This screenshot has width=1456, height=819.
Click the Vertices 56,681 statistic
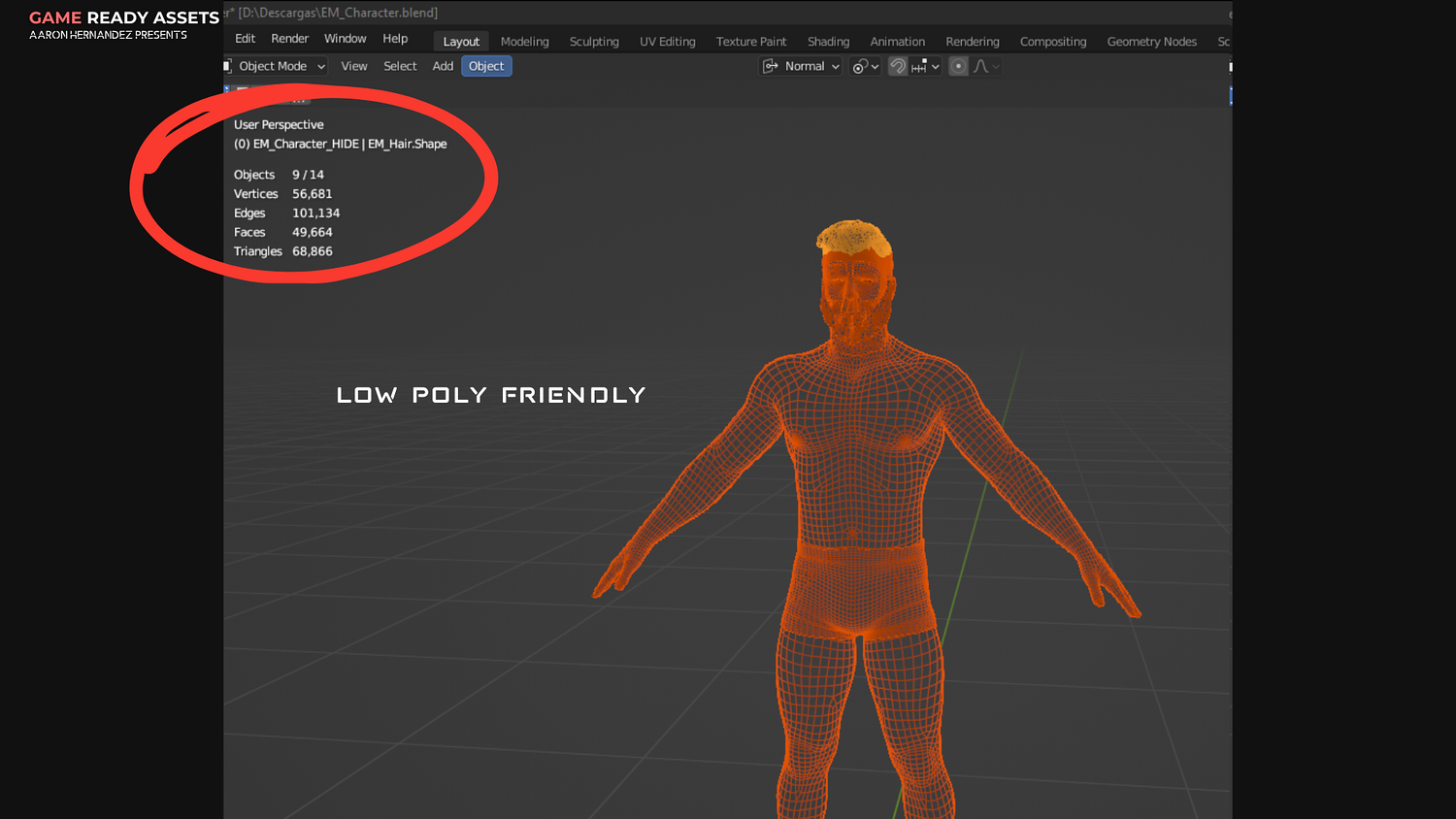[282, 194]
